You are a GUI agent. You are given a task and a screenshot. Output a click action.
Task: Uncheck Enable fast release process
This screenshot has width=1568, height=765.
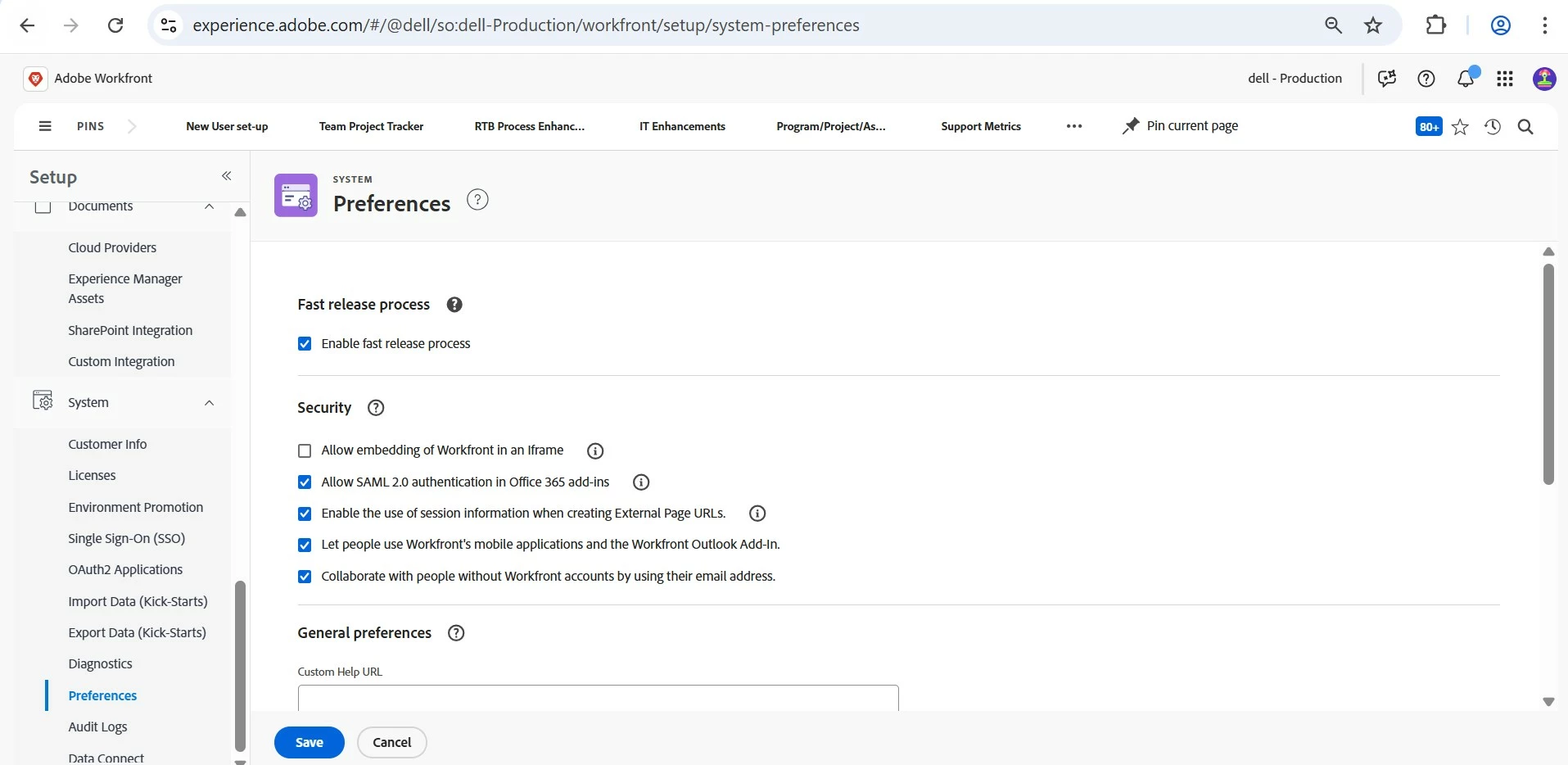point(305,344)
